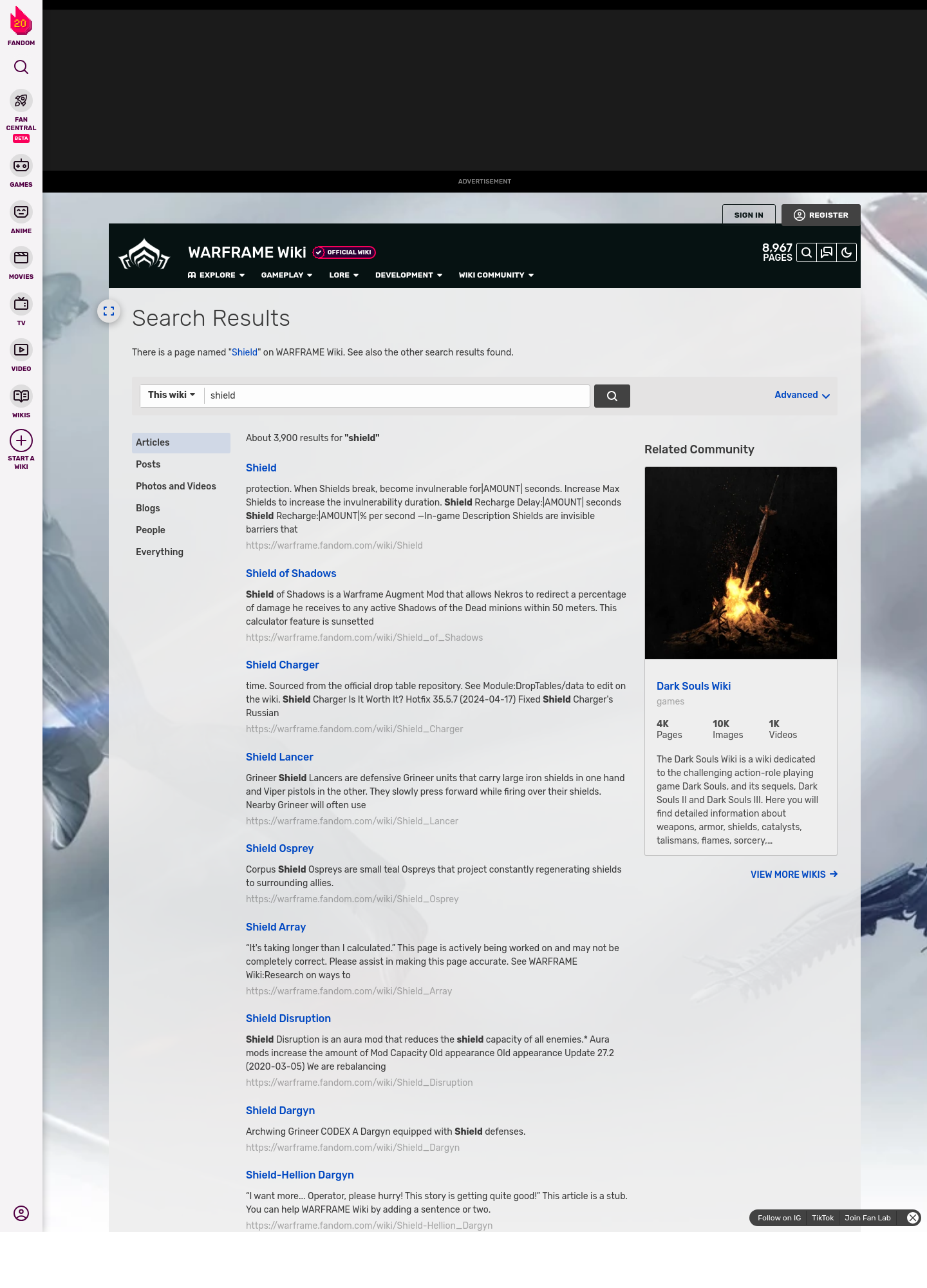Open the Anime sidebar icon
Viewport: 927px width, 1288px height.
coord(21,212)
